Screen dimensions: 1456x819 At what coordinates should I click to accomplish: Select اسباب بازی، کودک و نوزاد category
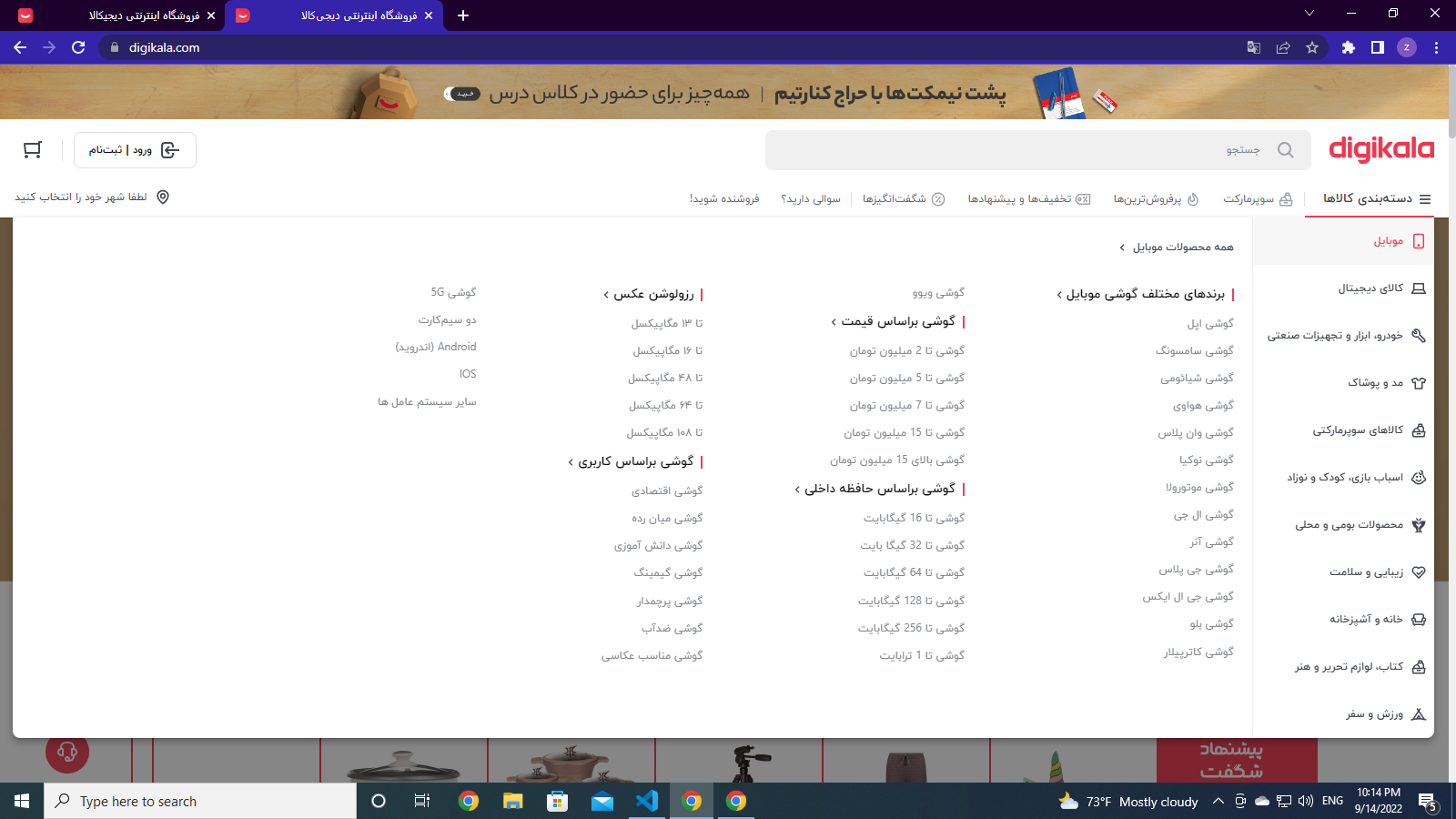tap(1343, 478)
